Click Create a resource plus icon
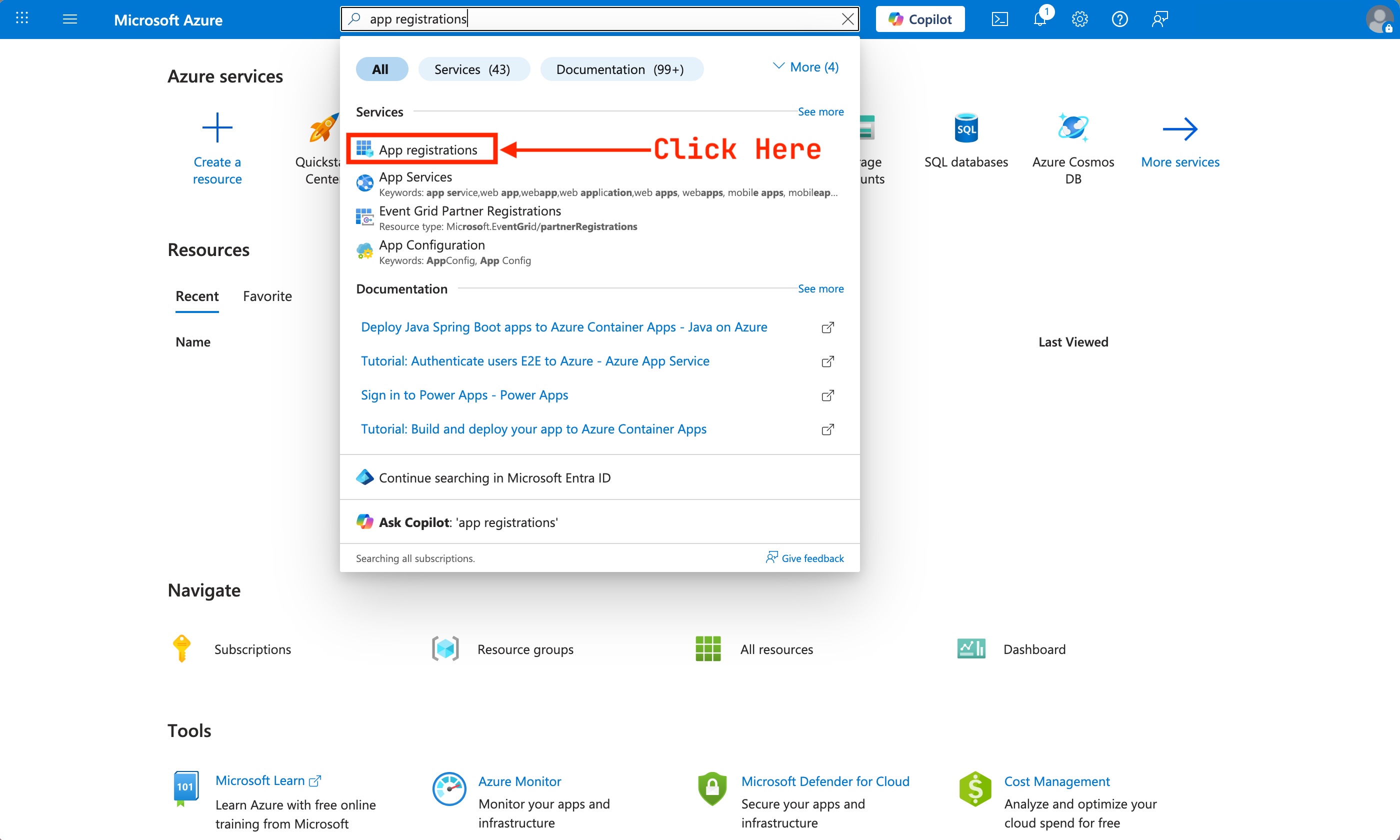This screenshot has width=1400, height=840. [216, 127]
